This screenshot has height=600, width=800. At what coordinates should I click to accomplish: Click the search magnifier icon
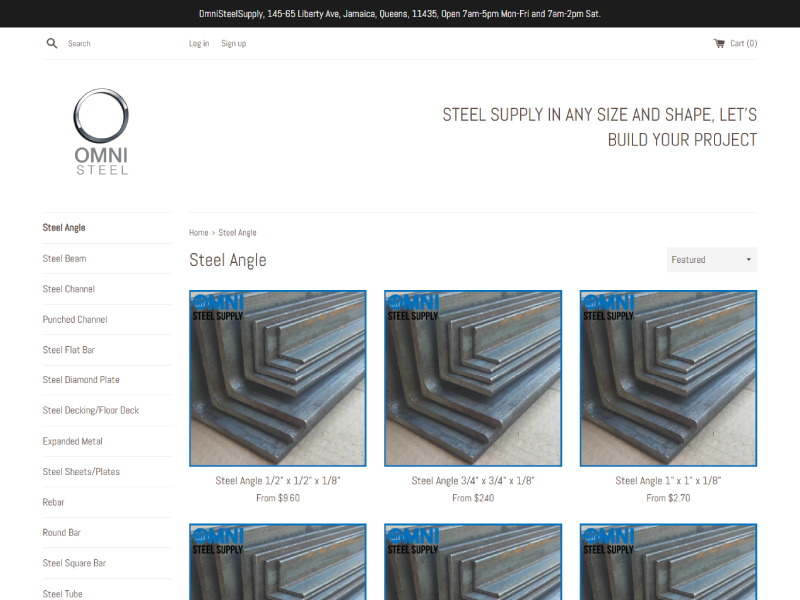tap(52, 43)
